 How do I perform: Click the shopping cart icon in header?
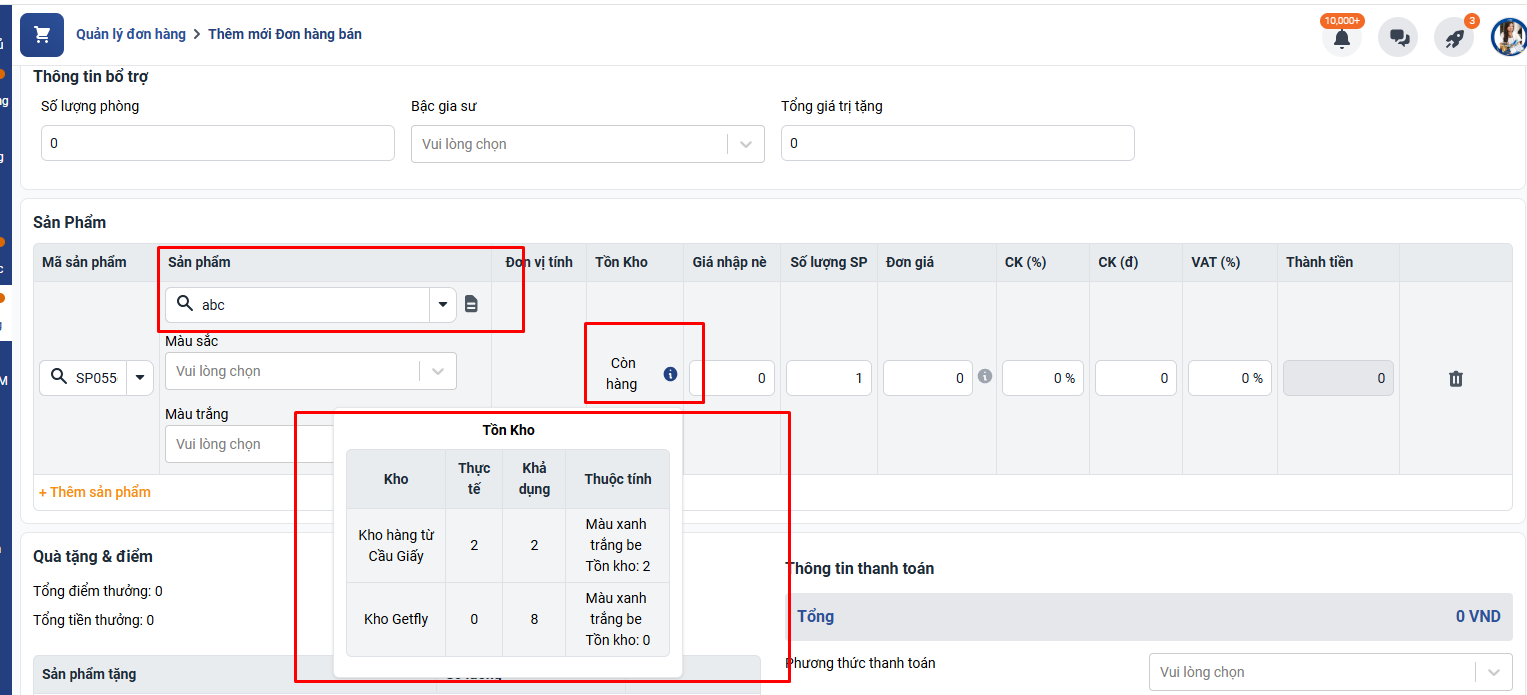(x=42, y=35)
